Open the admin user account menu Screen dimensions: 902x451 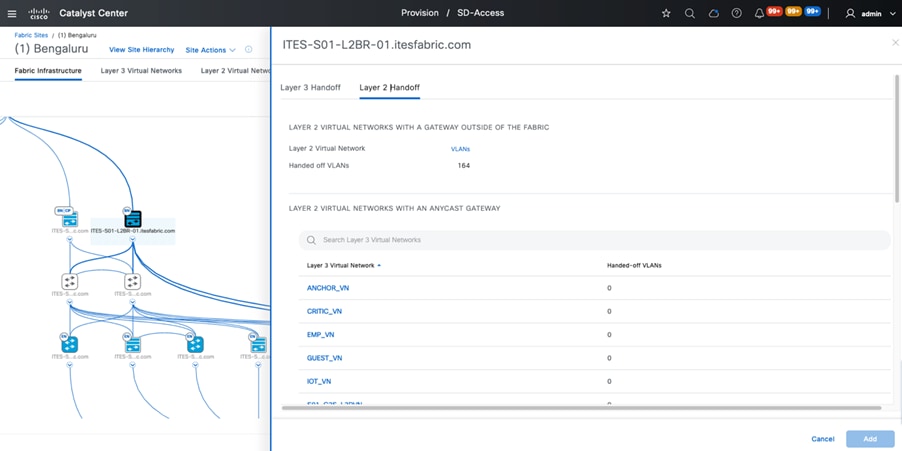871,13
